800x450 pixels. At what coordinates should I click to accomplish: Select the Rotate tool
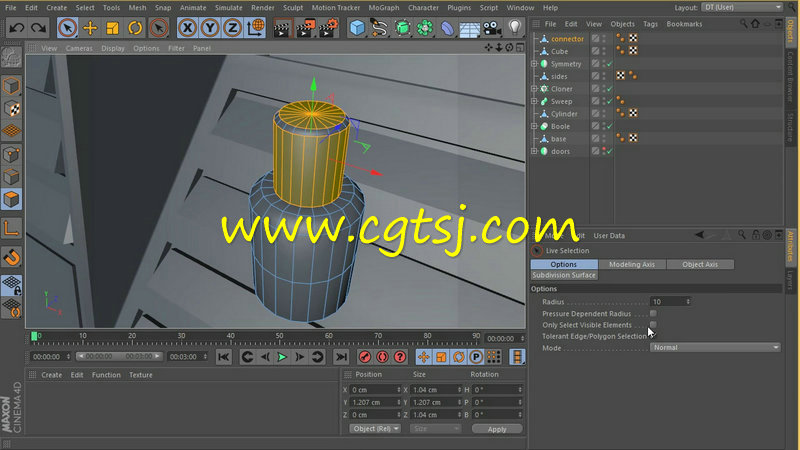click(135, 28)
